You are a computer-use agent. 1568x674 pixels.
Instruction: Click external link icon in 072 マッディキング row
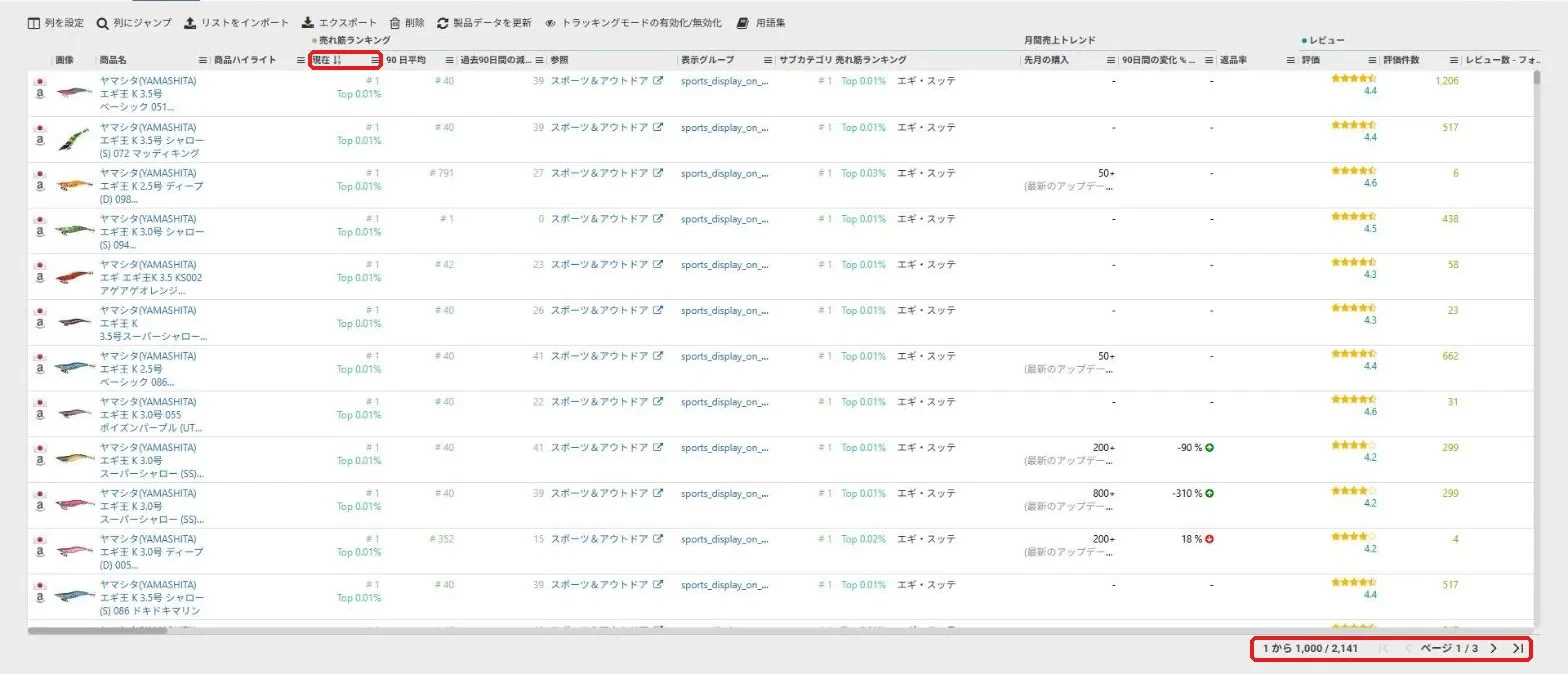pyautogui.click(x=658, y=127)
